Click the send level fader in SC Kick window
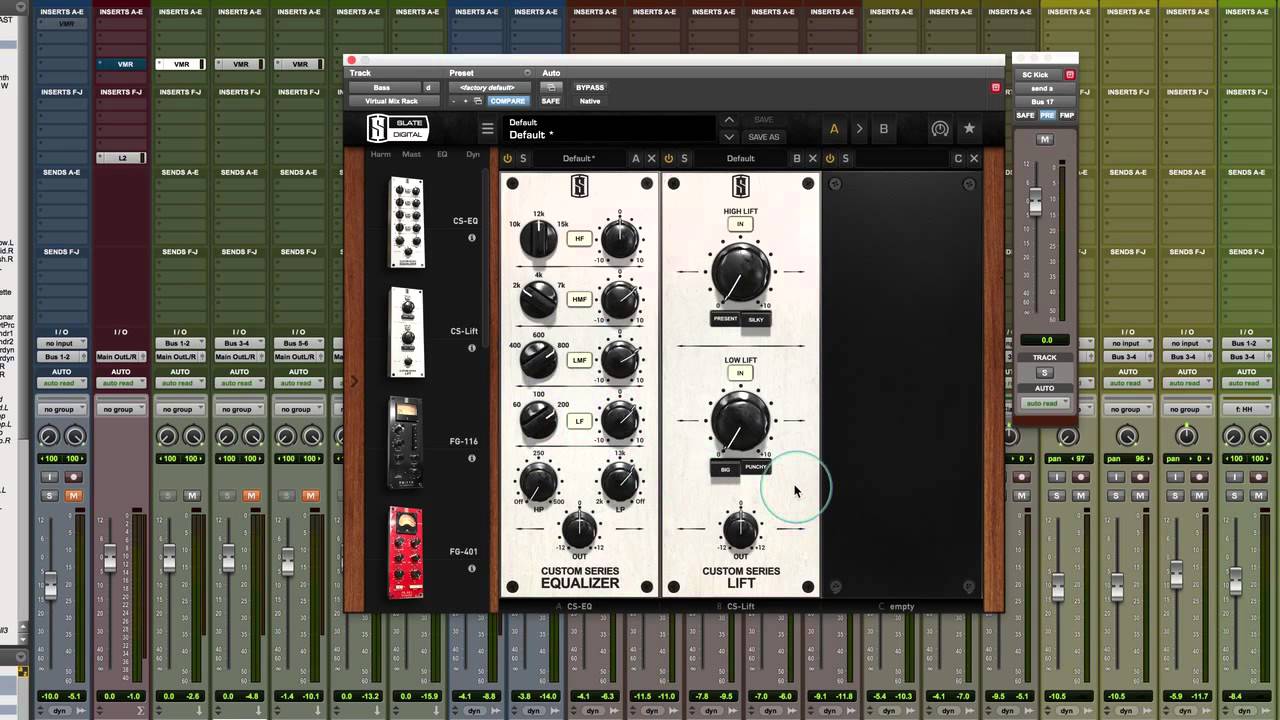Screen dimensions: 1280x720 1035,204
